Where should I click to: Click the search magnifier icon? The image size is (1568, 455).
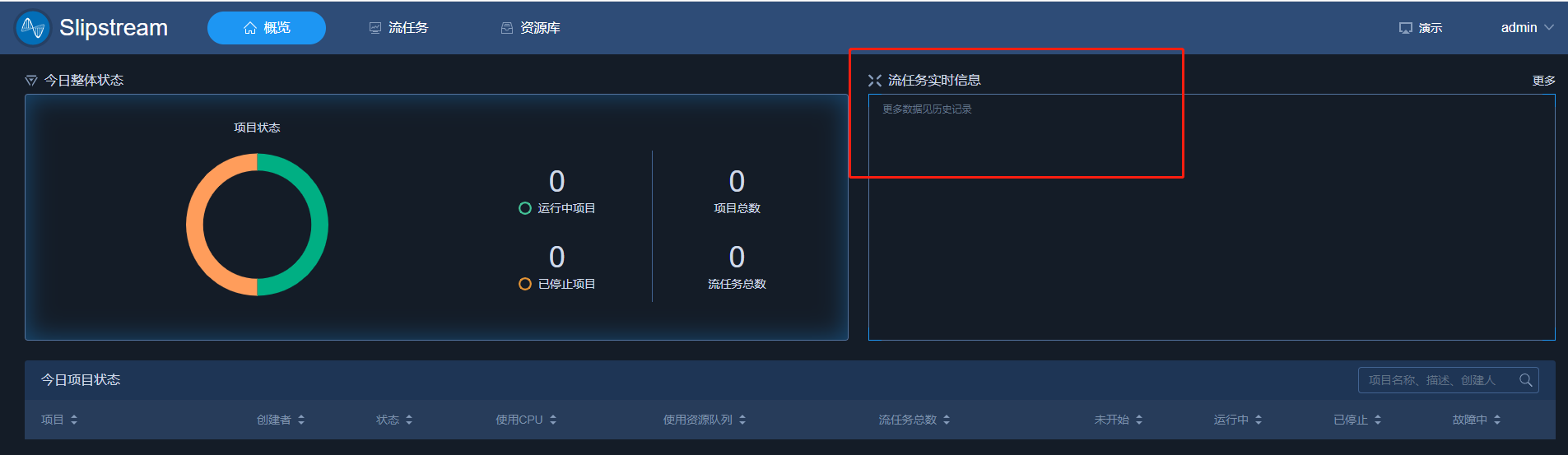tap(1526, 380)
